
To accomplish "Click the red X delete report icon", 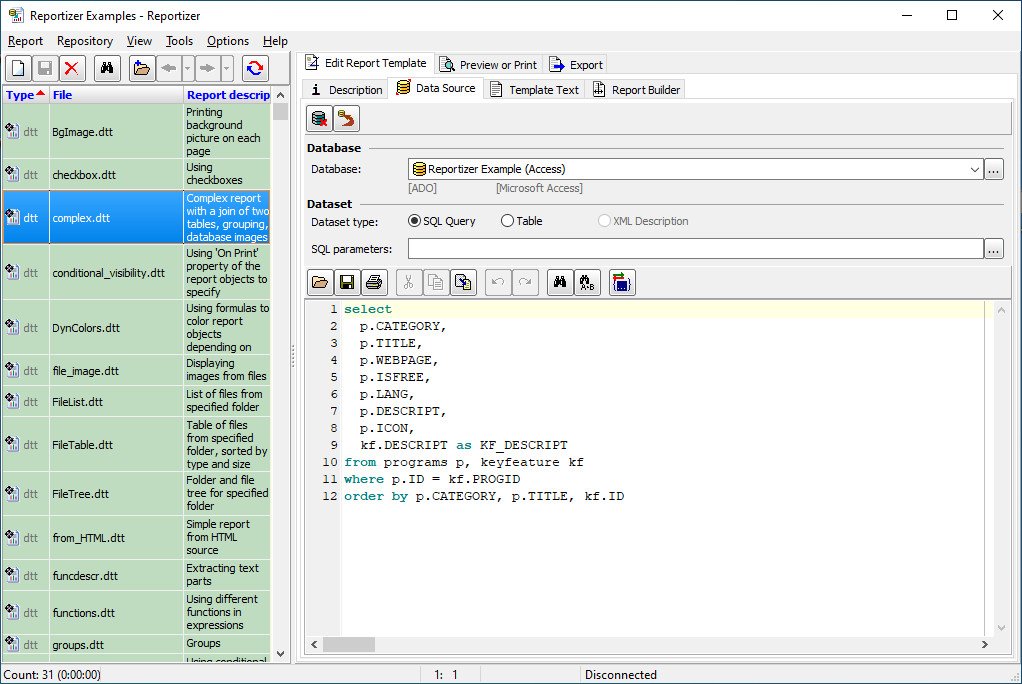I will [x=71, y=68].
